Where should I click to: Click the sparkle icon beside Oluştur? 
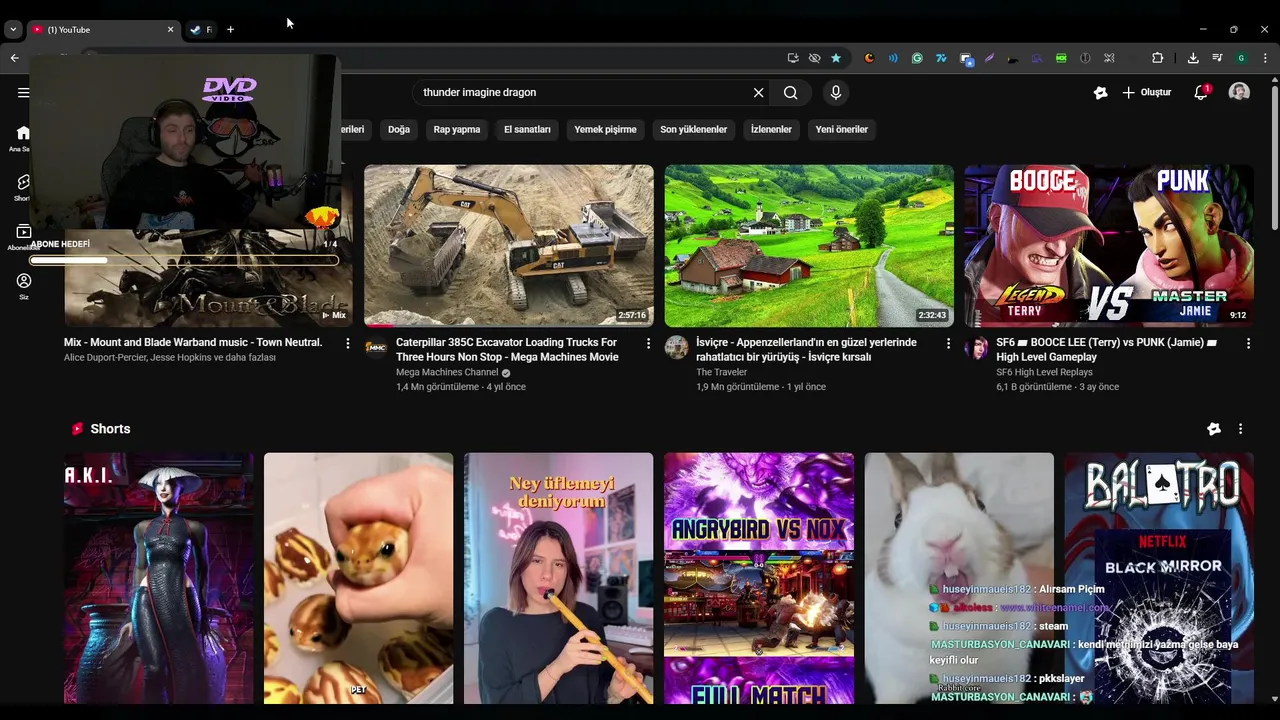[x=1100, y=92]
